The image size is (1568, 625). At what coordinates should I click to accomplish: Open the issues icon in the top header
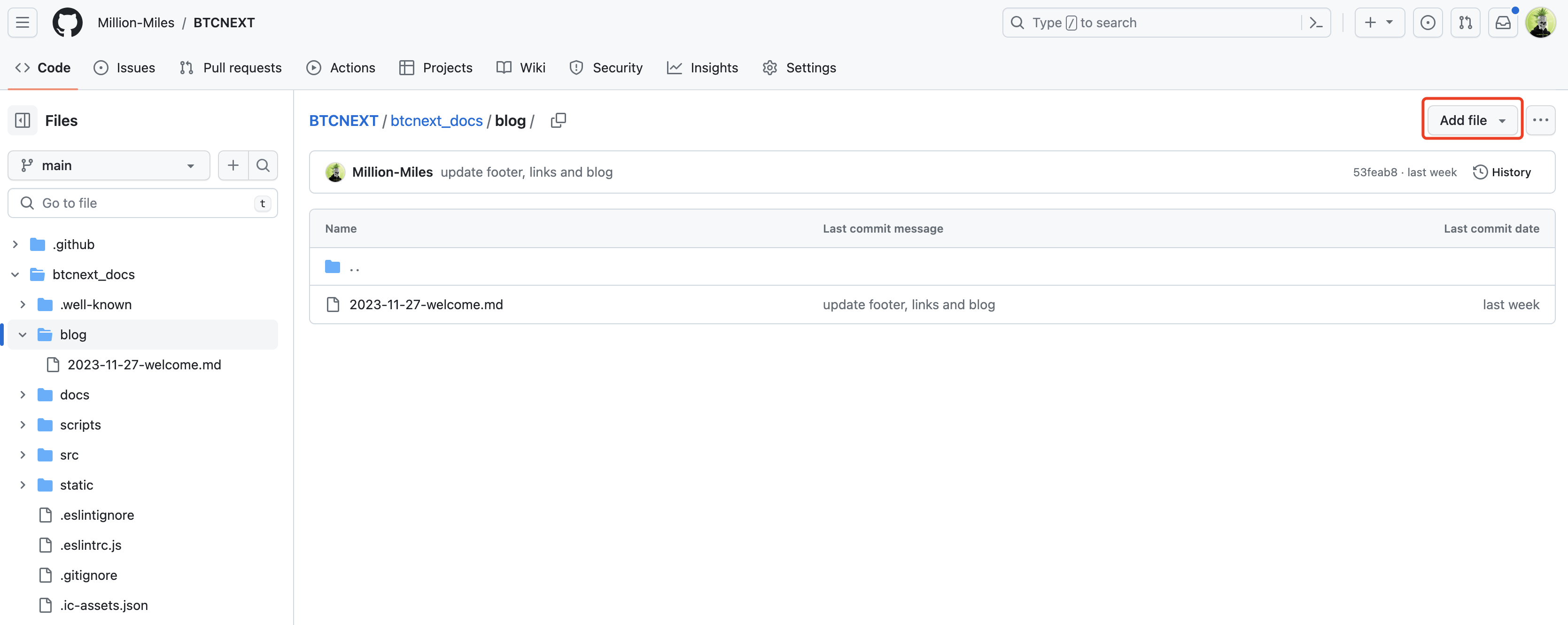(x=1428, y=23)
